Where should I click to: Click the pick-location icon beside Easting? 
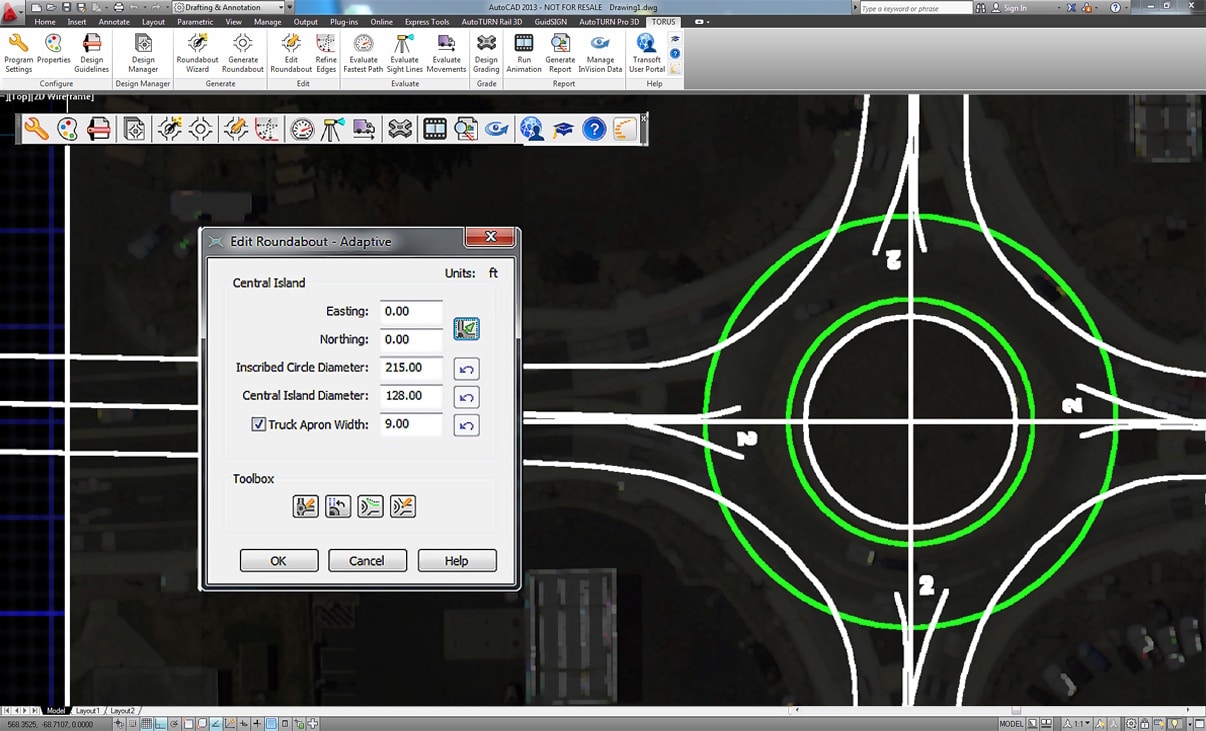466,328
